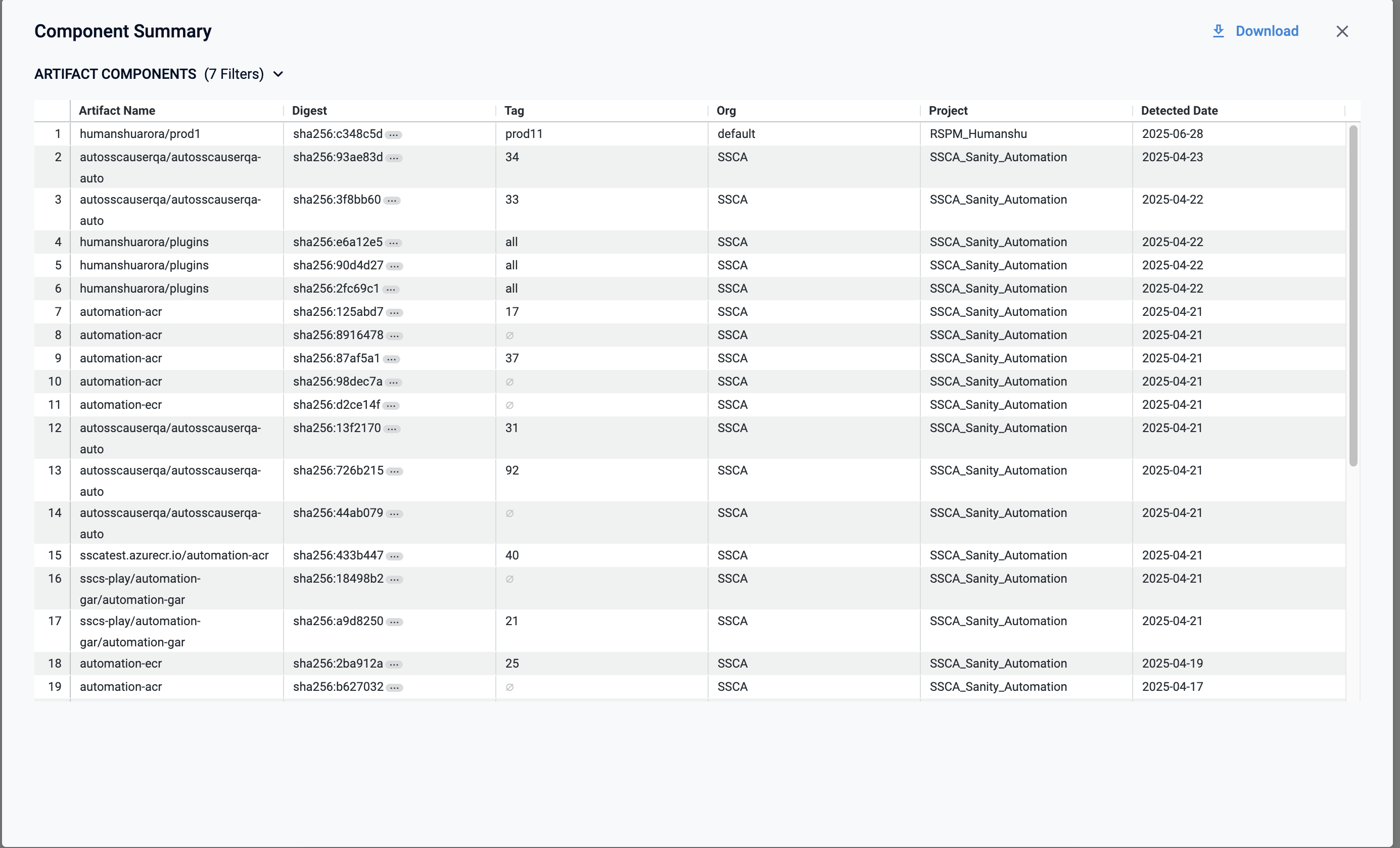Select sscatest.azurecr.io/automation-acr row

tap(174, 555)
